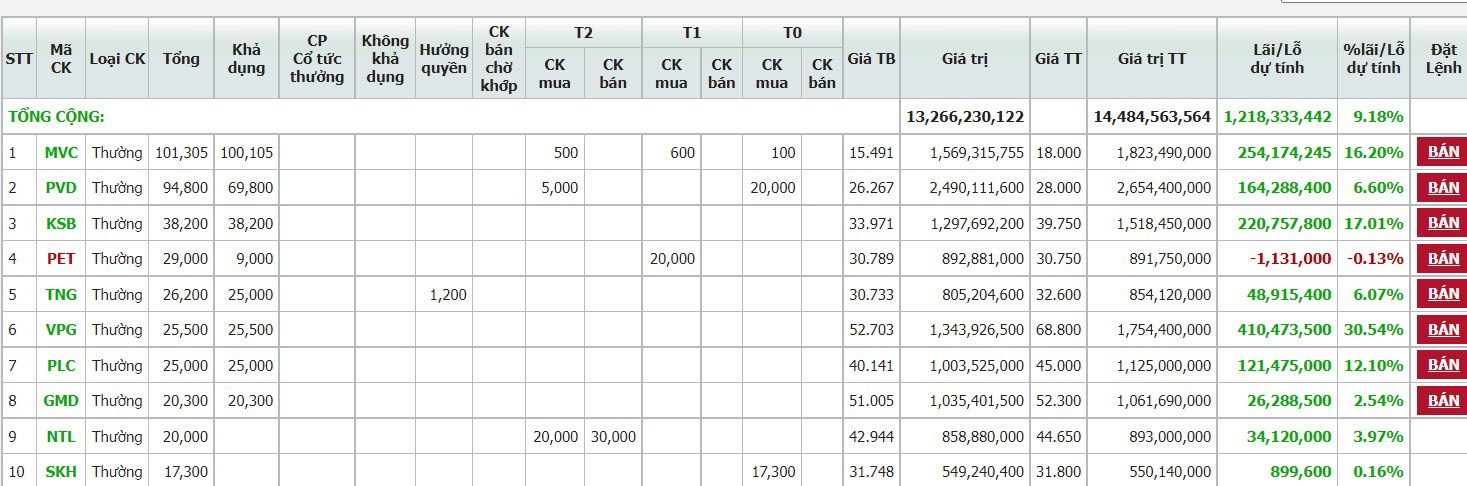Click the BÁN button for MVC
Screen dimensions: 1467x486
[x=1443, y=152]
